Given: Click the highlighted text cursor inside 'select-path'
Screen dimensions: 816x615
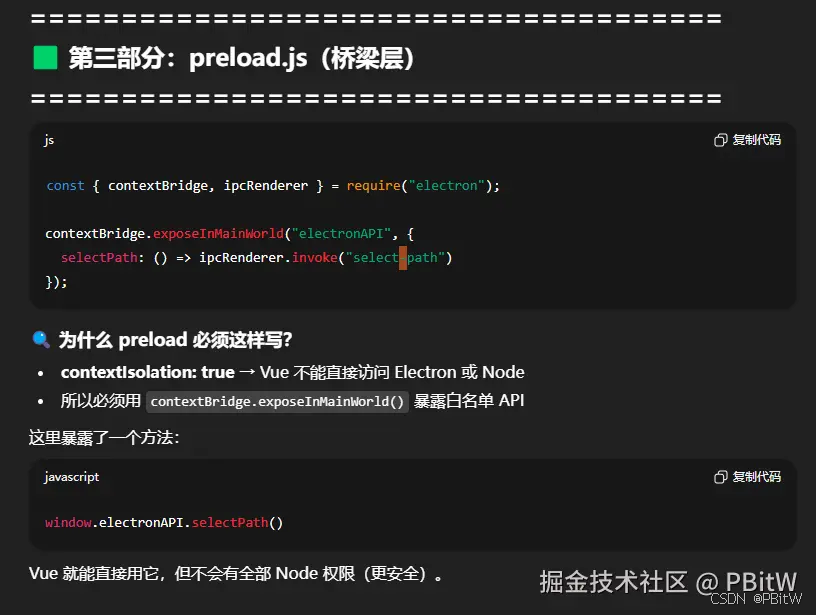Looking at the screenshot, I should (402, 257).
